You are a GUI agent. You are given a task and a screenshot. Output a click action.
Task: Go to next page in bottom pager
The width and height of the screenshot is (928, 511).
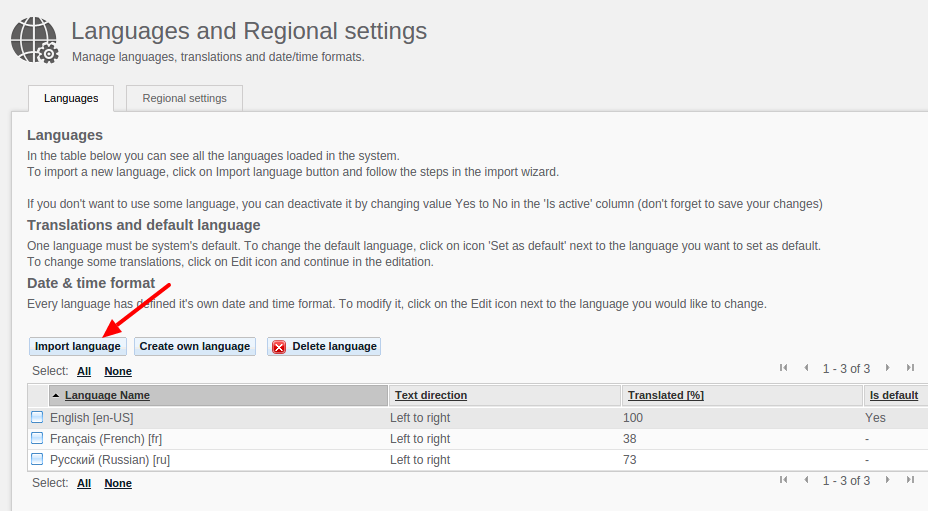(888, 480)
